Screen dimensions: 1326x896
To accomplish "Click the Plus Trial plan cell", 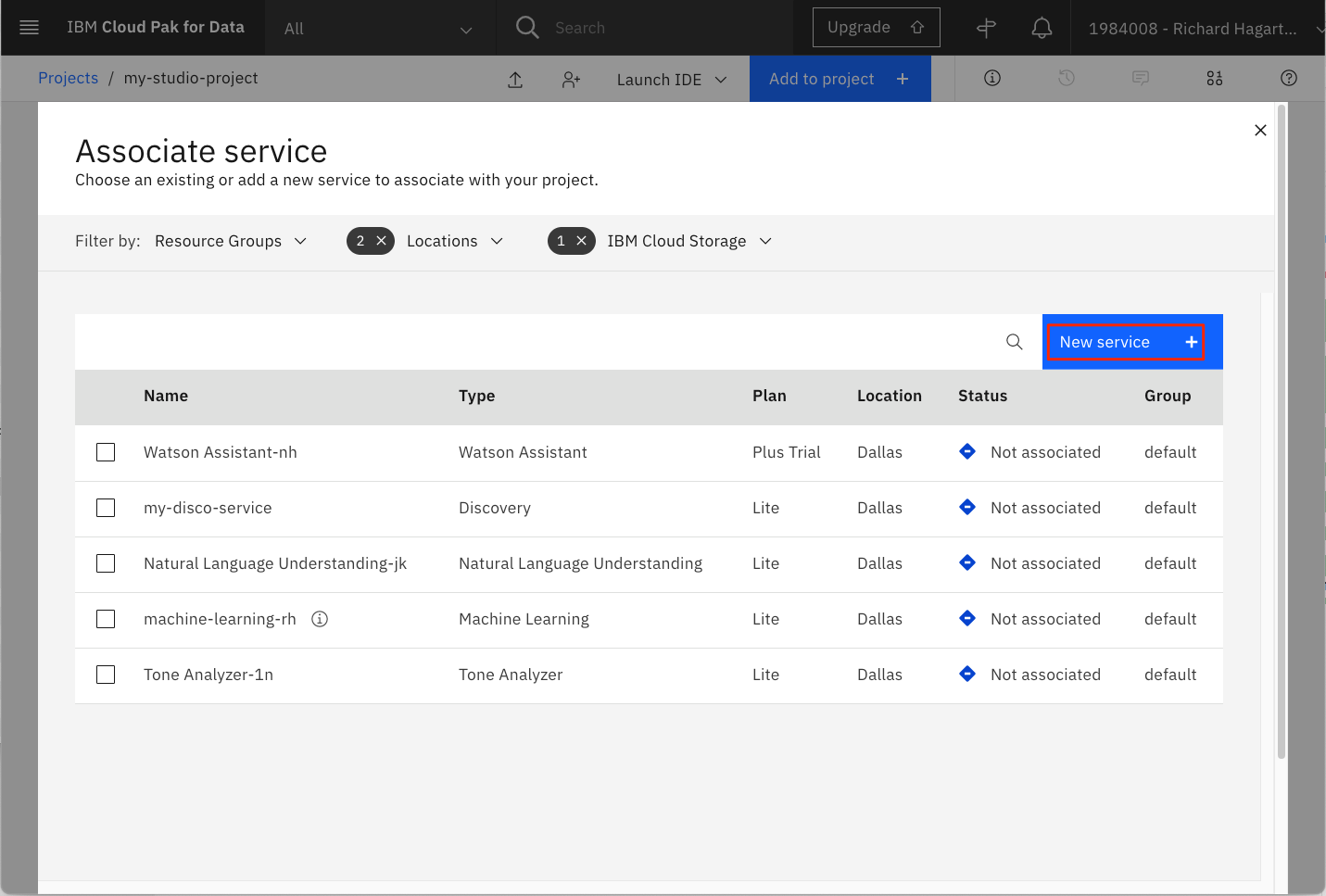I will click(787, 452).
